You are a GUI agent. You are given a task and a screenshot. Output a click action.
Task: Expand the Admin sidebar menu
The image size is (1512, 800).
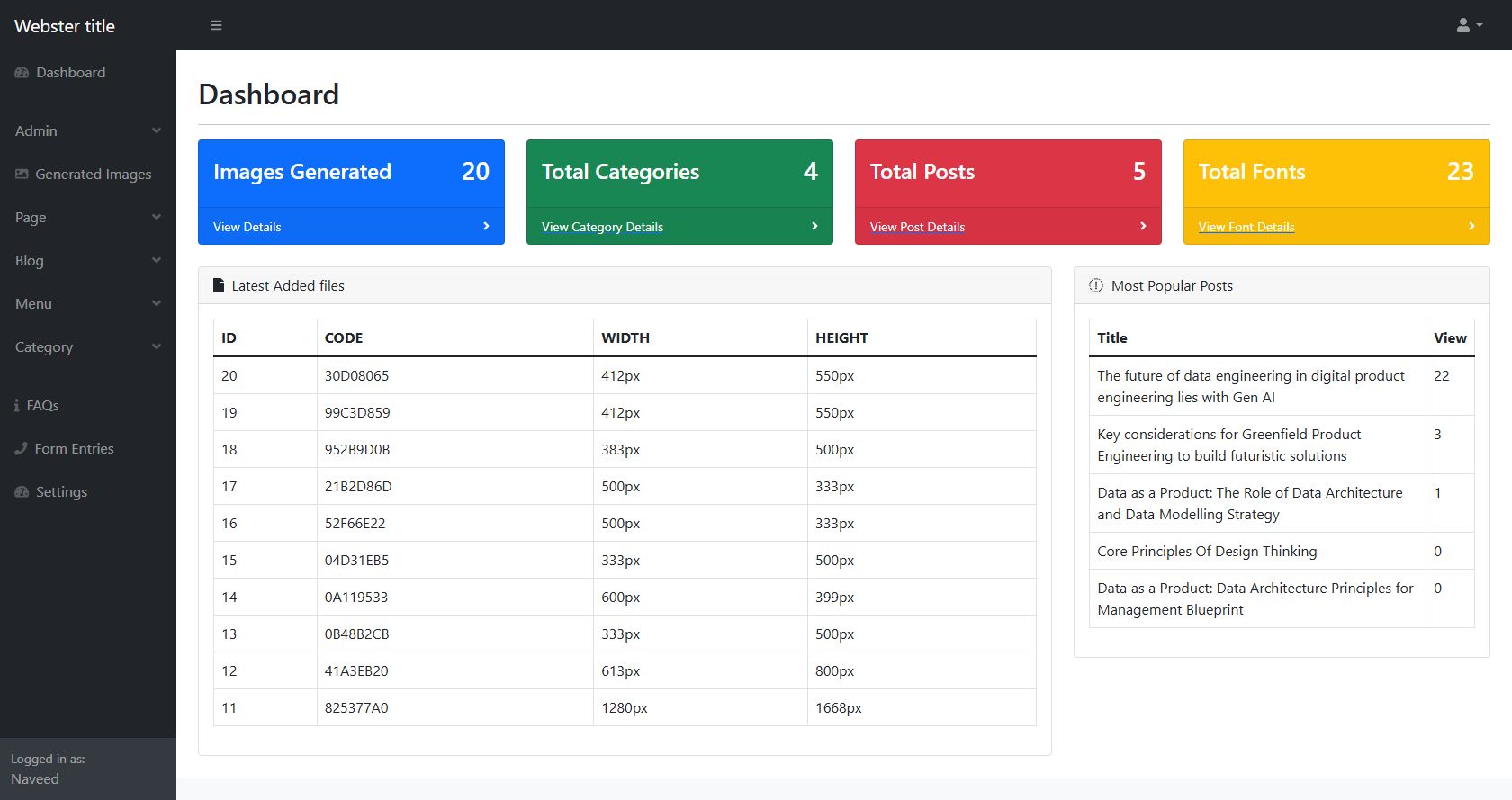coord(88,130)
